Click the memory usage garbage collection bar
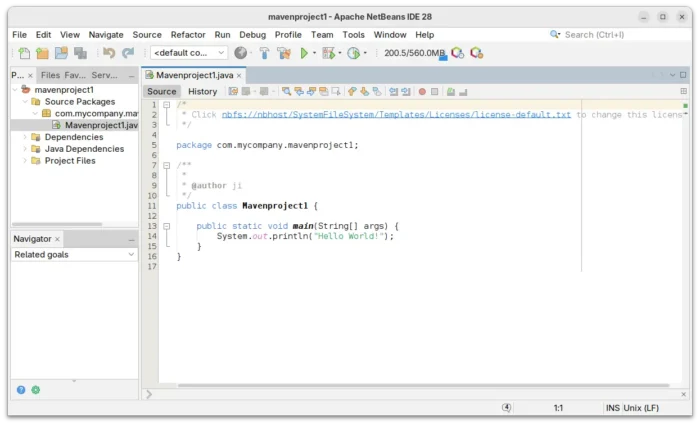This screenshot has width=700, height=425. pyautogui.click(x=413, y=53)
